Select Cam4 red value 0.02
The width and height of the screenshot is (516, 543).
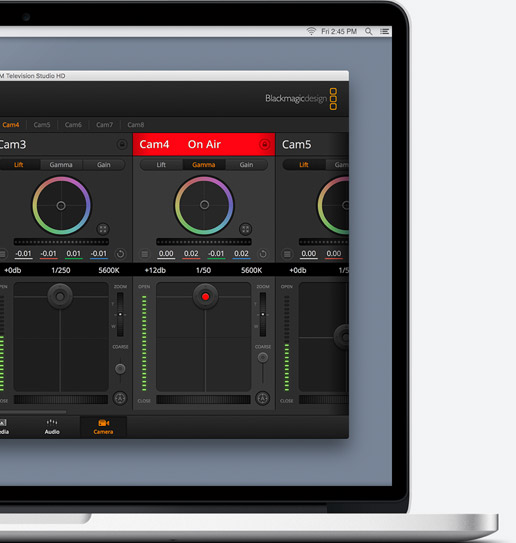click(191, 254)
